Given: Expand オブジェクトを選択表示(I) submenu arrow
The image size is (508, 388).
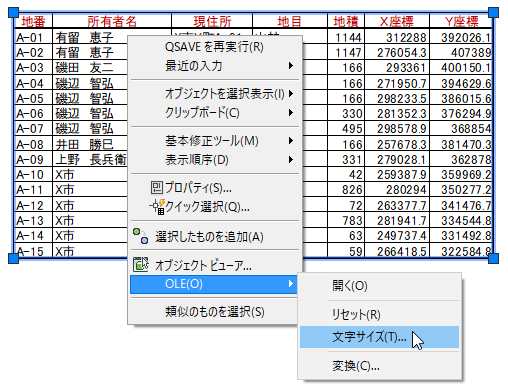Looking at the screenshot, I should [291, 94].
